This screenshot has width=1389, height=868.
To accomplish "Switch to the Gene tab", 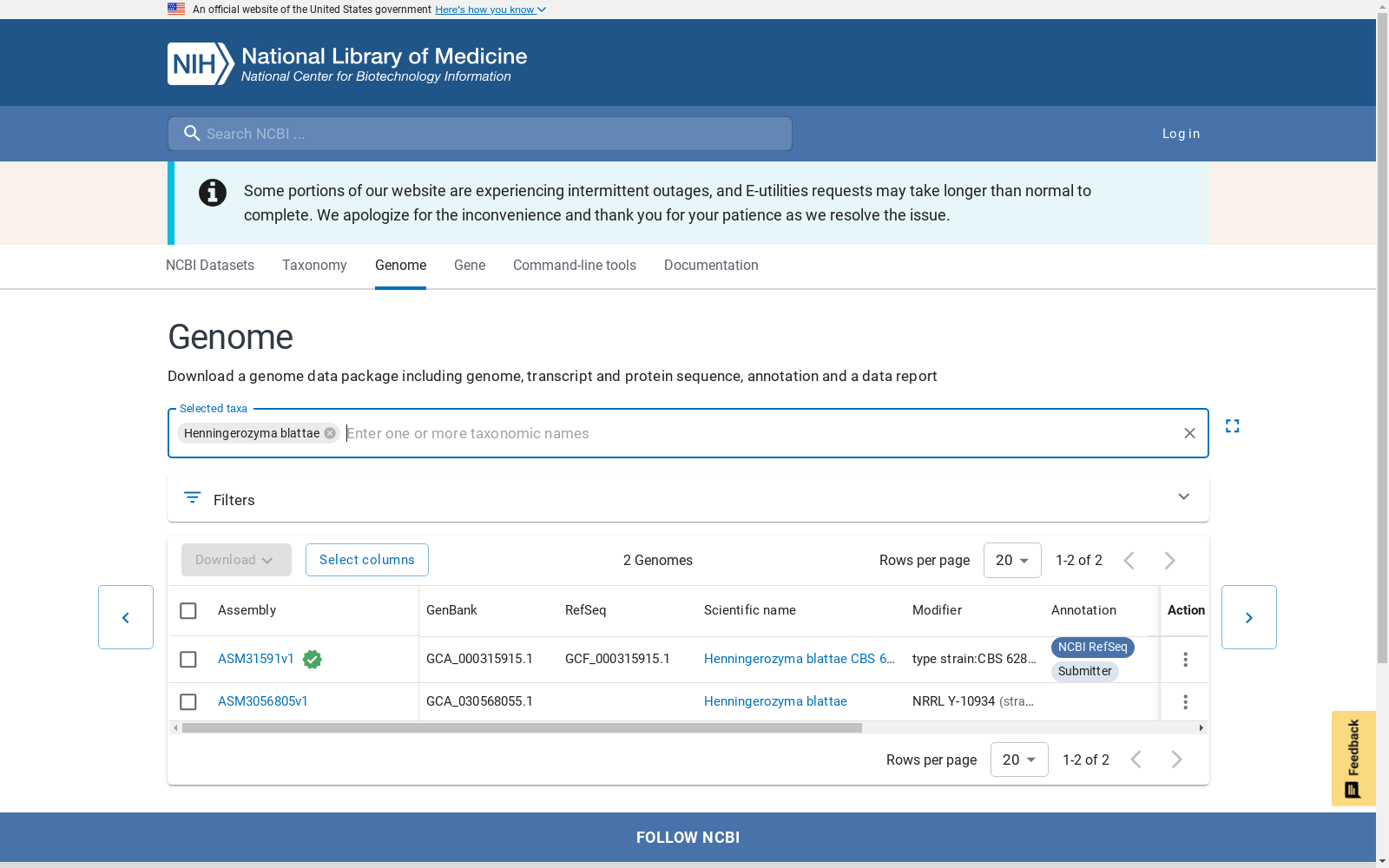I will pyautogui.click(x=470, y=266).
